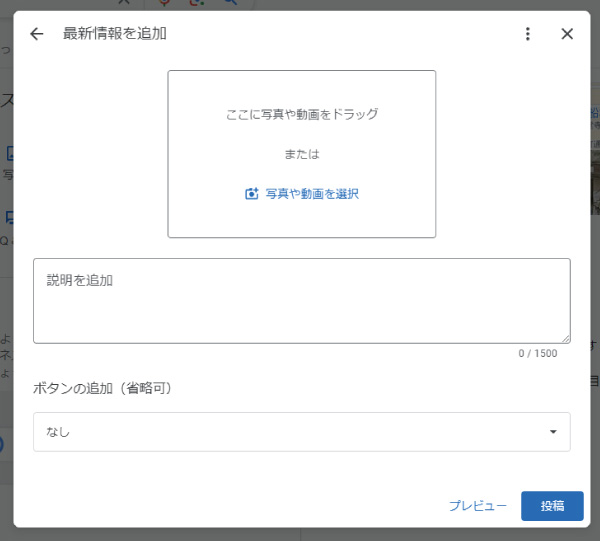Click the blue photo icon behind dialog's left edge
Image resolution: width=600 pixels, height=541 pixels.
click(x=8, y=154)
